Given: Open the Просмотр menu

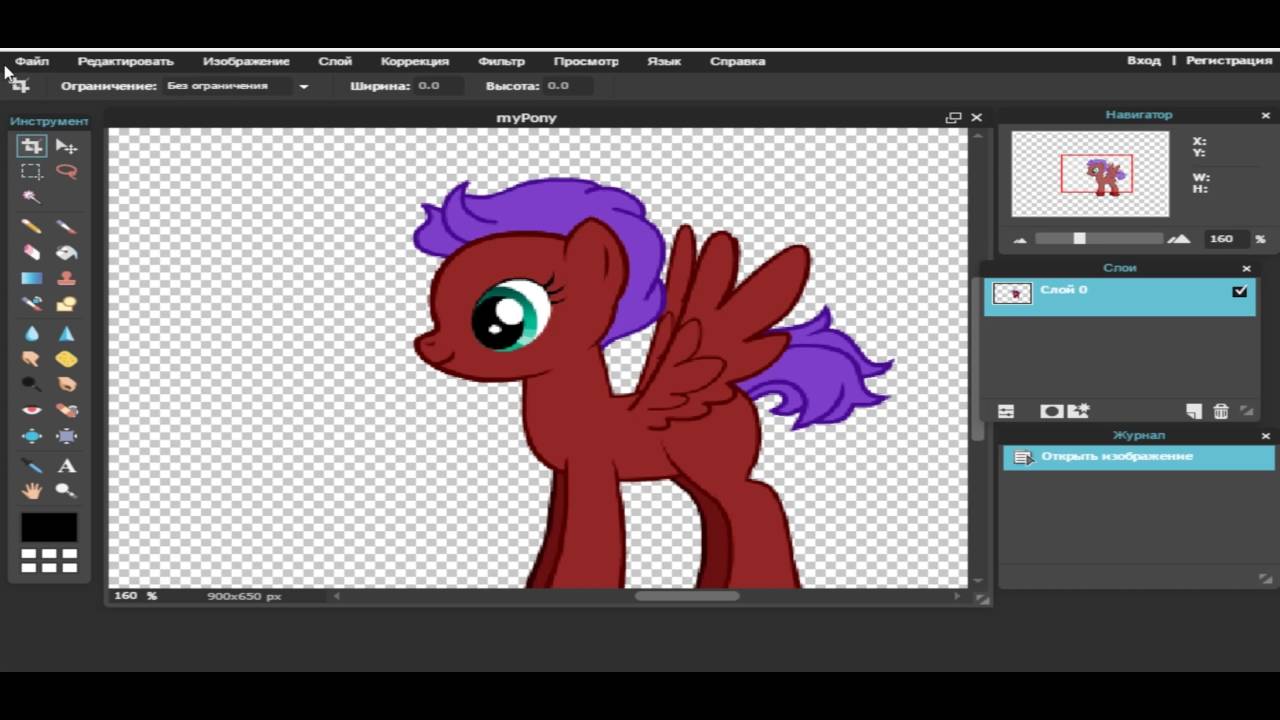Looking at the screenshot, I should pos(586,61).
